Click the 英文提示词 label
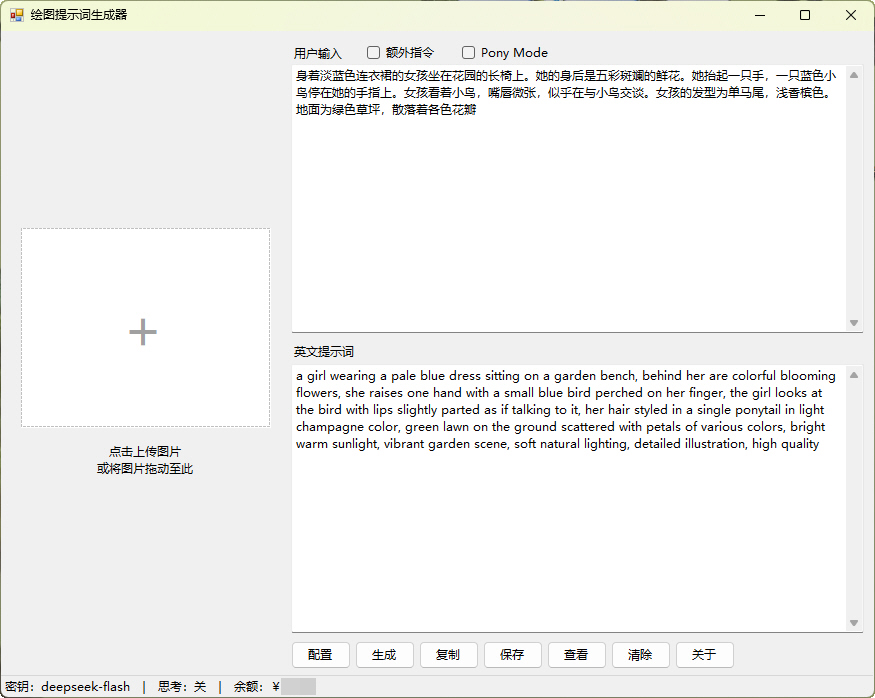875x698 pixels. click(x=324, y=352)
